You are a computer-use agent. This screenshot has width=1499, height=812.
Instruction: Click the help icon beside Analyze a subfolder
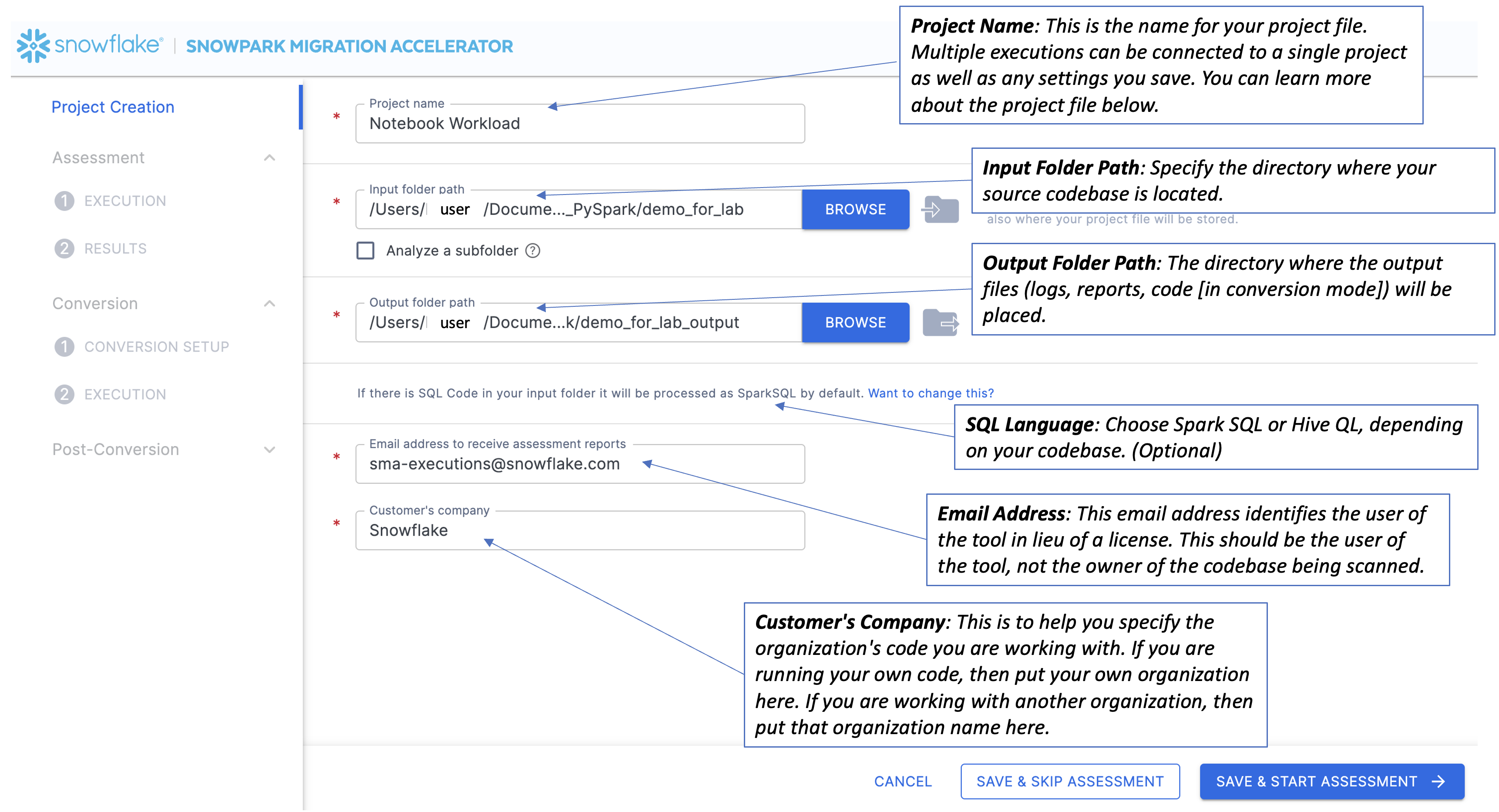coord(534,251)
